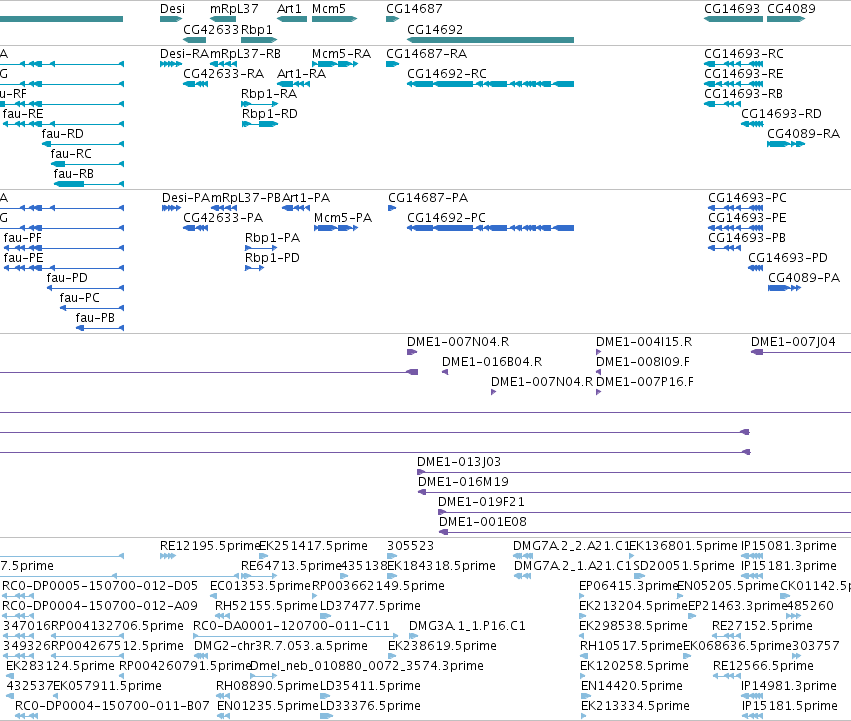Click the DME1-004I15.R BAC end label
This screenshot has height=721, width=851.
[644, 342]
